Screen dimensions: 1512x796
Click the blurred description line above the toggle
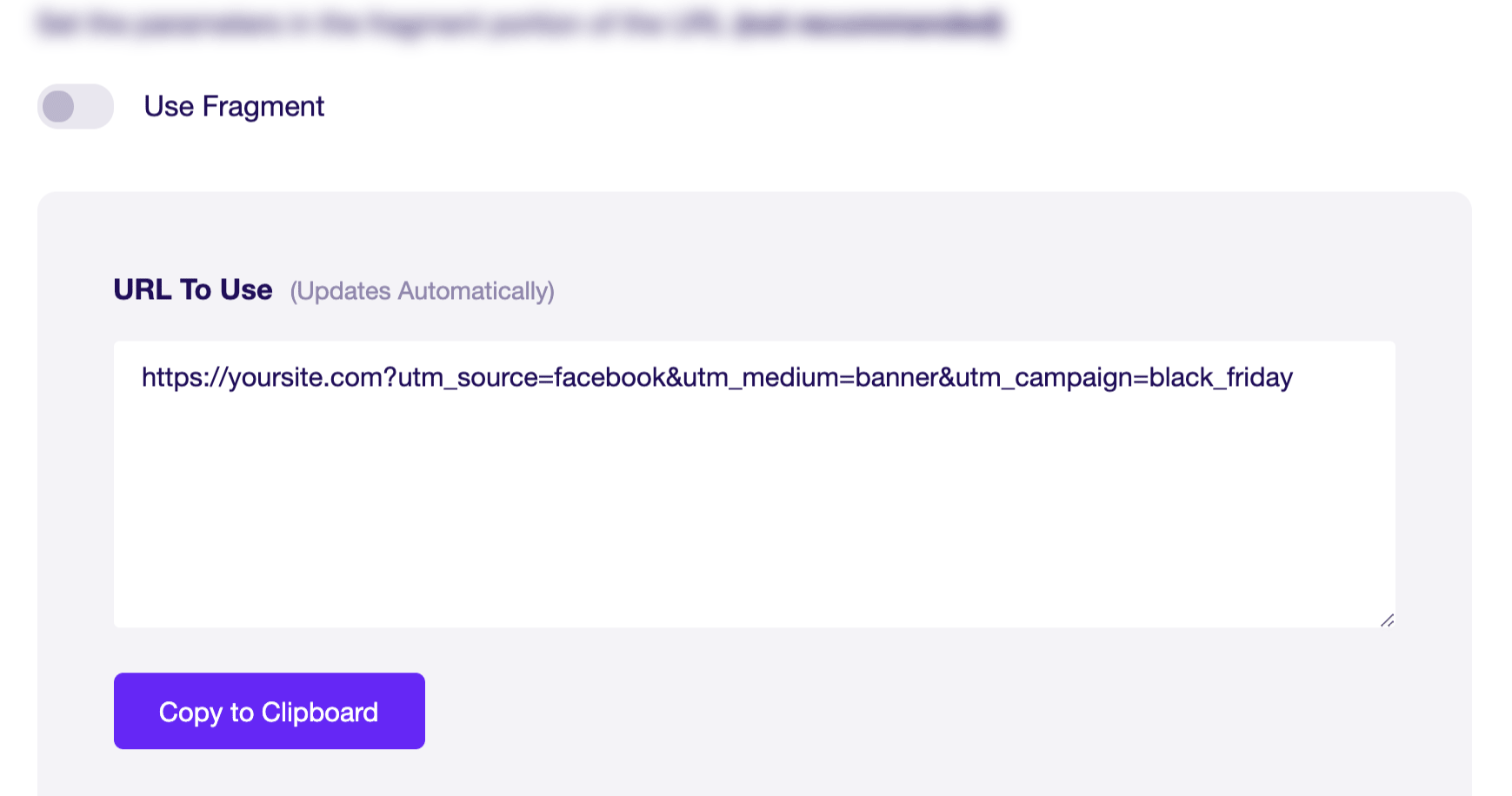tap(520, 23)
